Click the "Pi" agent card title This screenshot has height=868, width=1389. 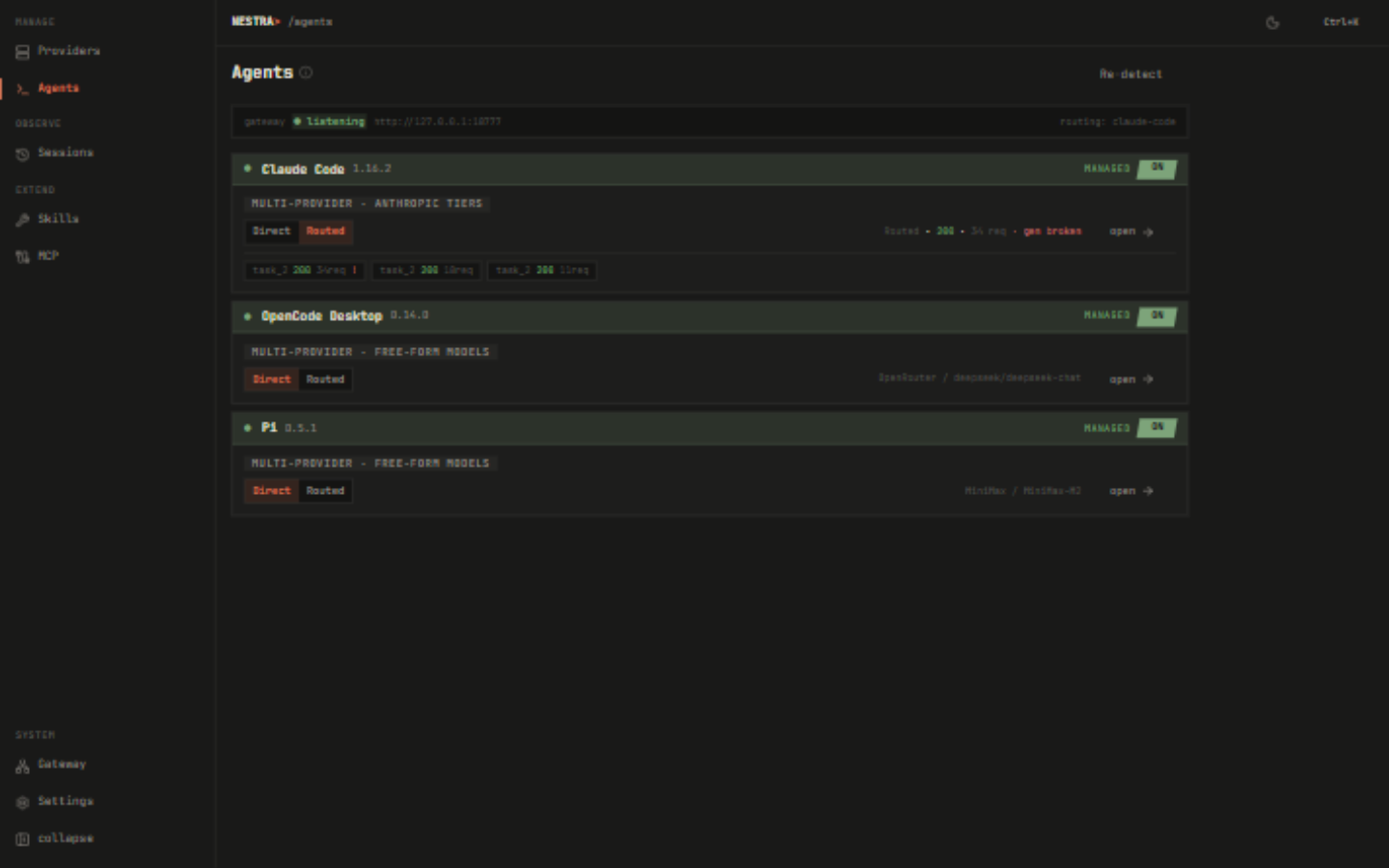pyautogui.click(x=269, y=427)
